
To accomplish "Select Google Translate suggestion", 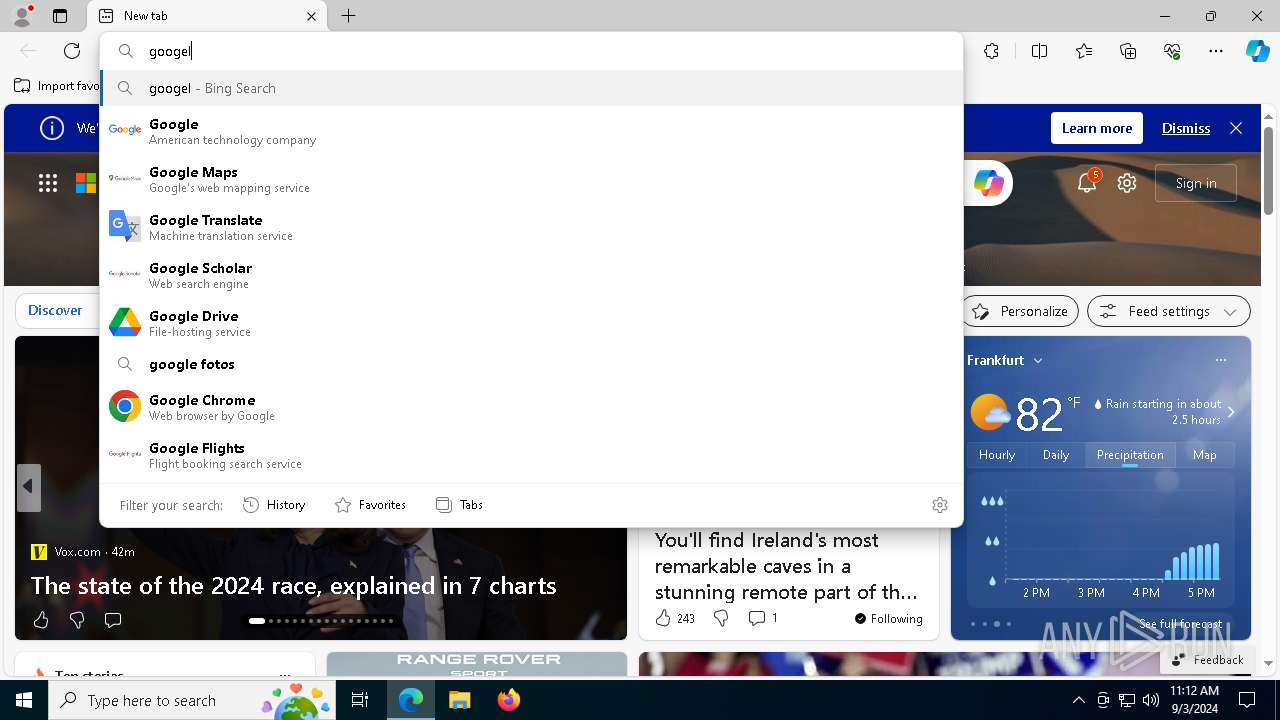I will [x=531, y=227].
